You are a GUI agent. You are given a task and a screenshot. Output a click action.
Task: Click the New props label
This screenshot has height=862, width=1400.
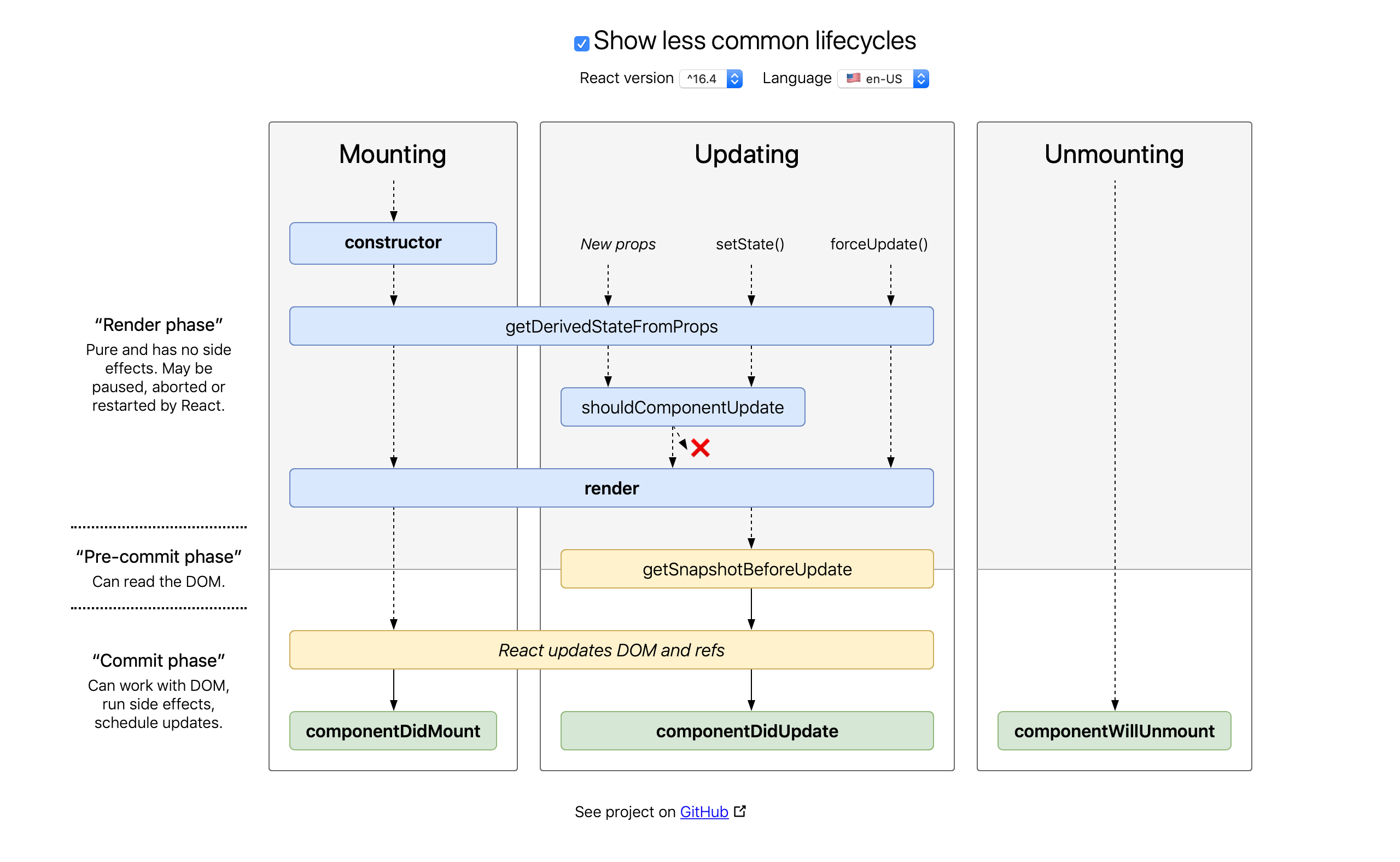(618, 244)
